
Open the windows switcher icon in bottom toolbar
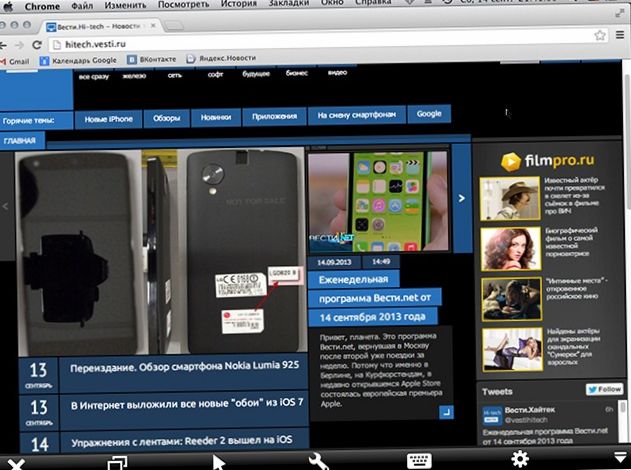point(117,463)
